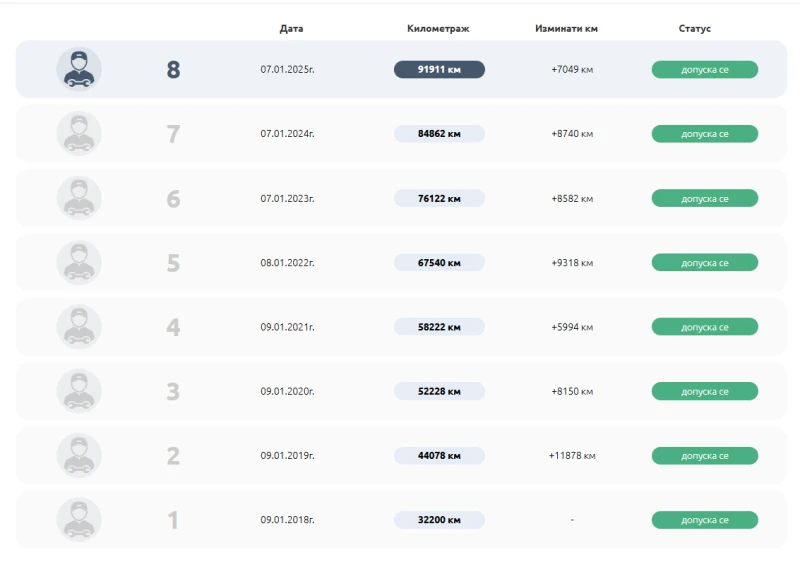Click the Дата column header

click(x=291, y=29)
